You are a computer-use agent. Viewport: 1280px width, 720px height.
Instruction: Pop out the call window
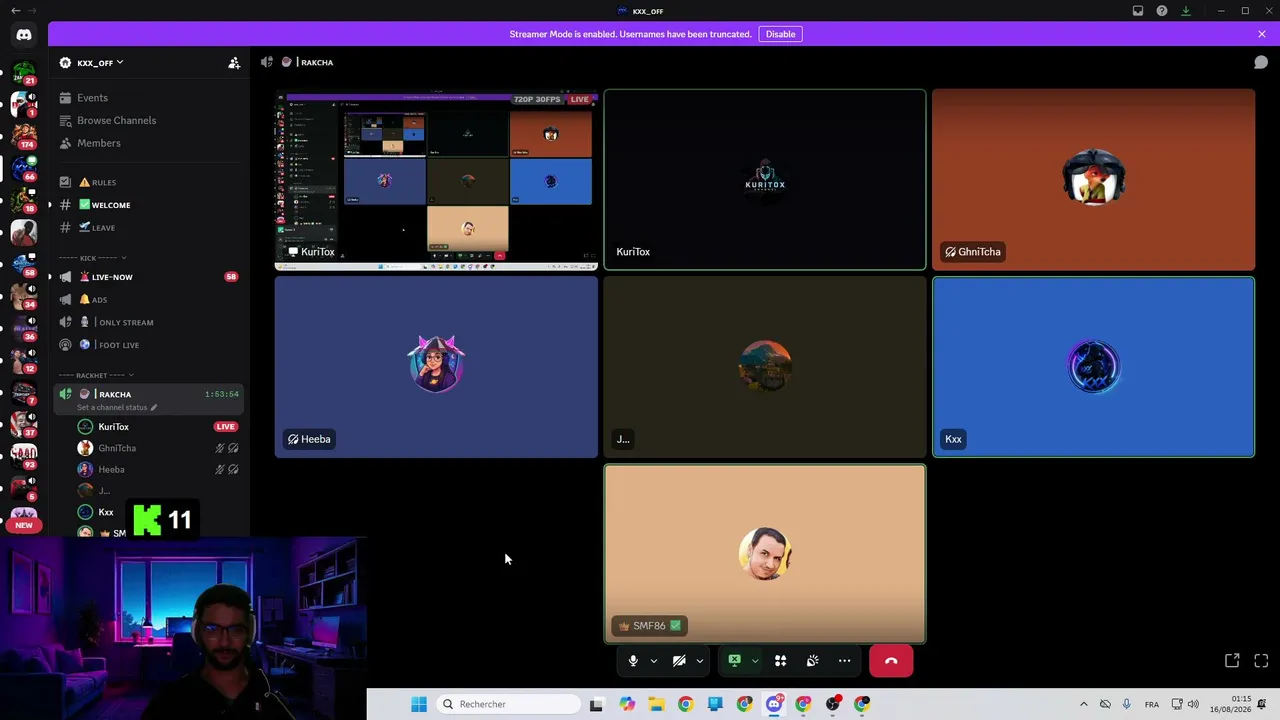tap(1232, 661)
